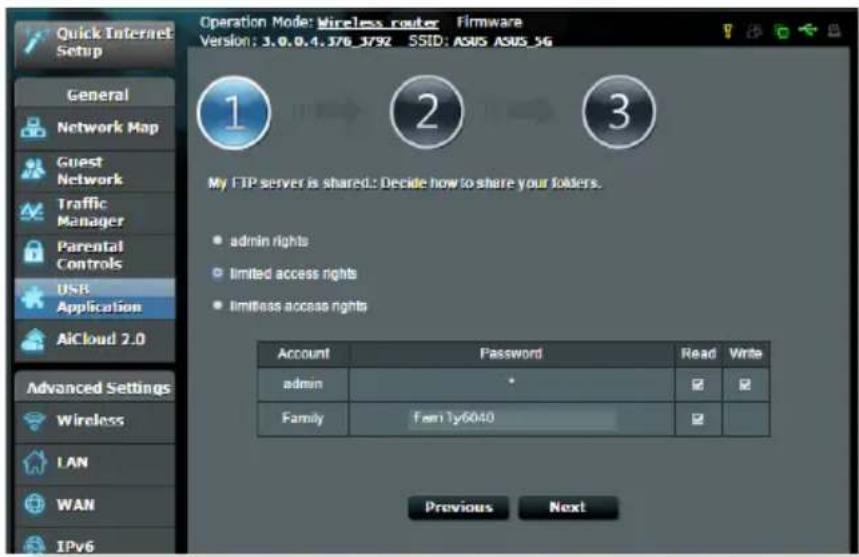The width and height of the screenshot is (859, 557).
Task: Open Guest Network settings
Action: [x=95, y=171]
